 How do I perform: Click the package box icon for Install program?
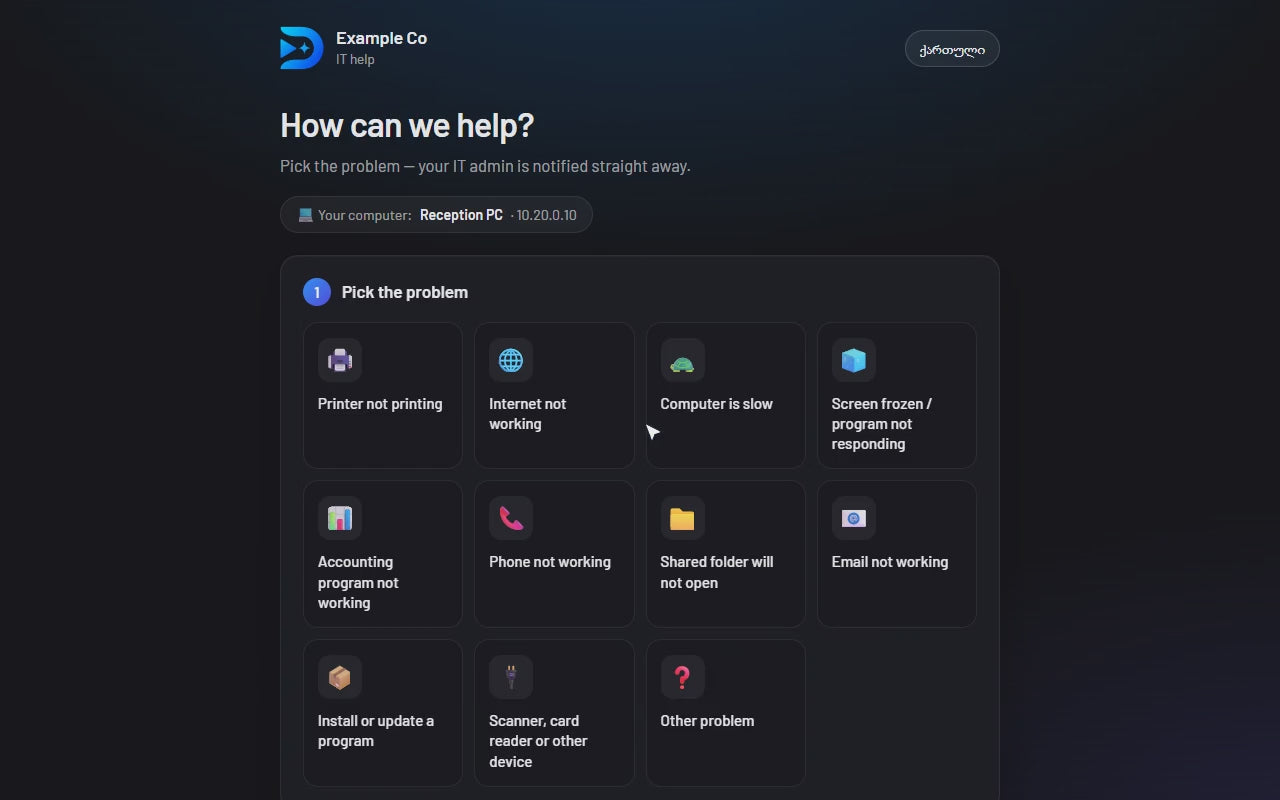[x=340, y=677]
